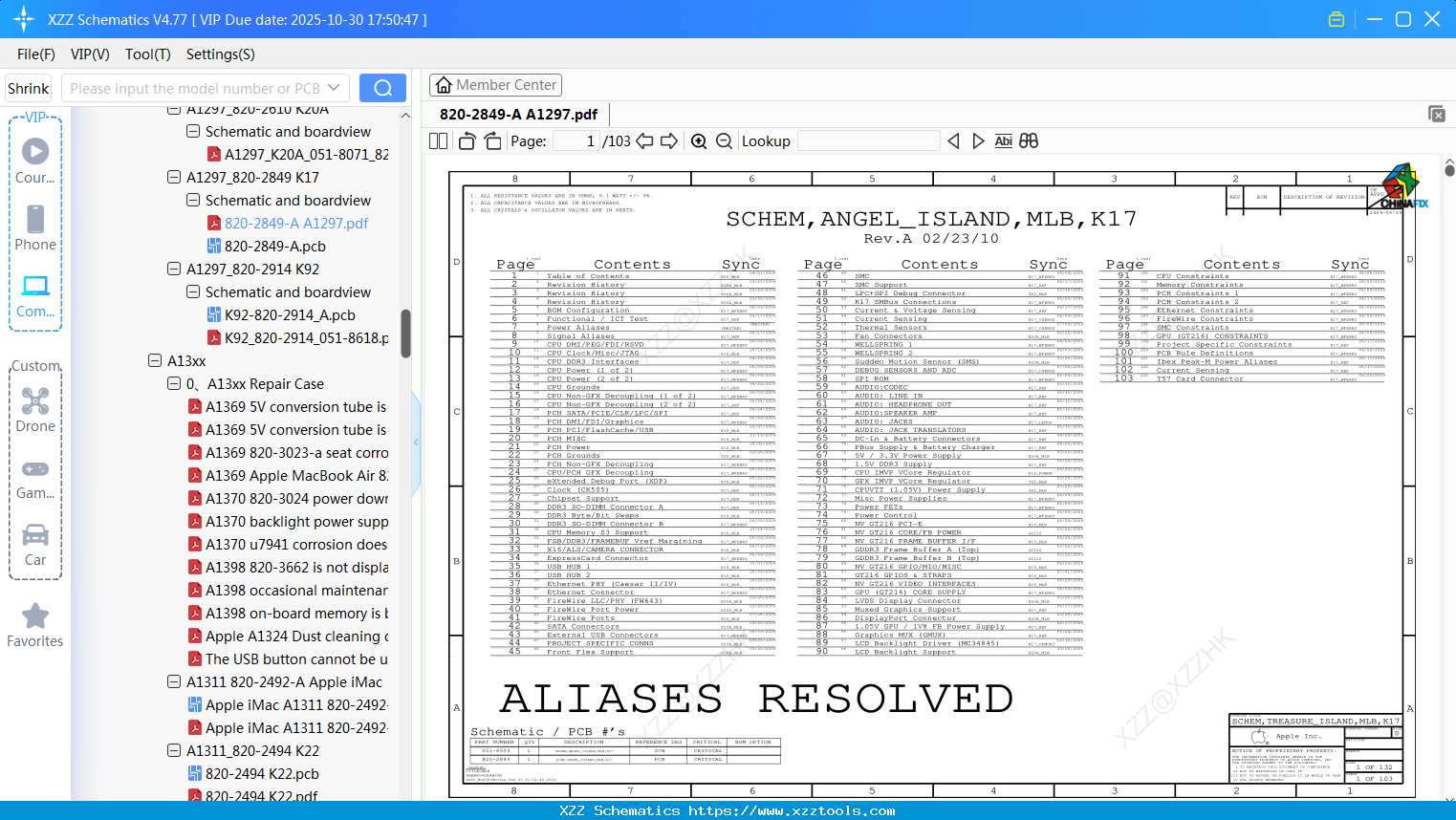Find the previous lookup match

pos(953,140)
